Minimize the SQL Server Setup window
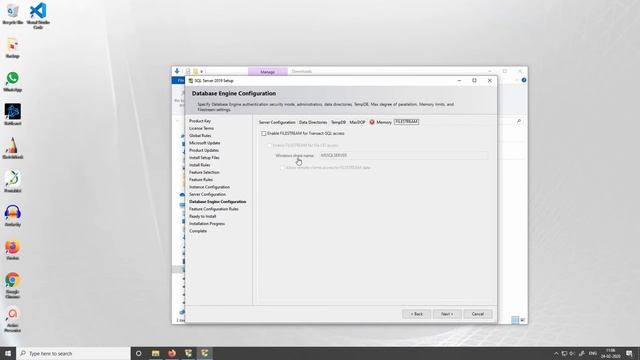 pos(459,80)
